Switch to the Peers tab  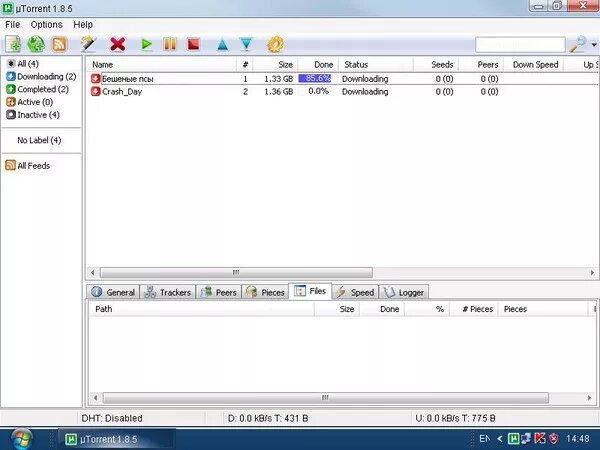[218, 292]
